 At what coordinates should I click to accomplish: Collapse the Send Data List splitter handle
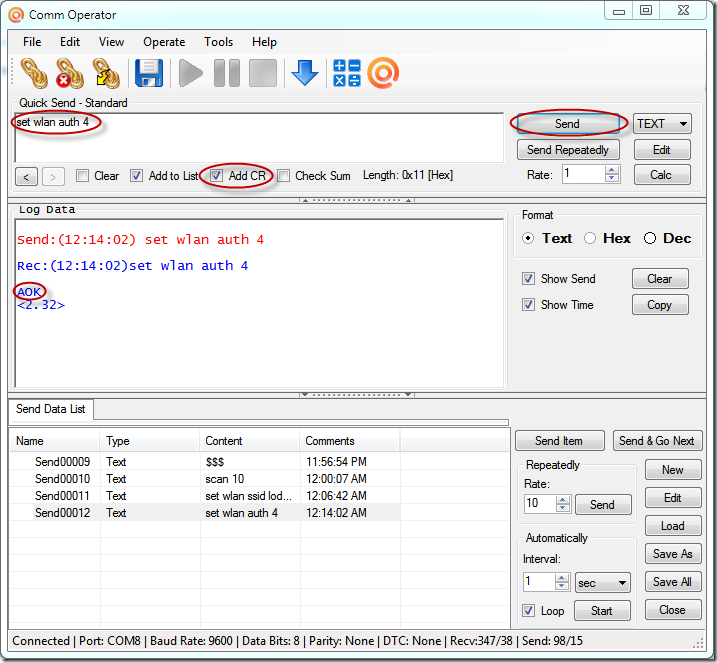coord(357,394)
